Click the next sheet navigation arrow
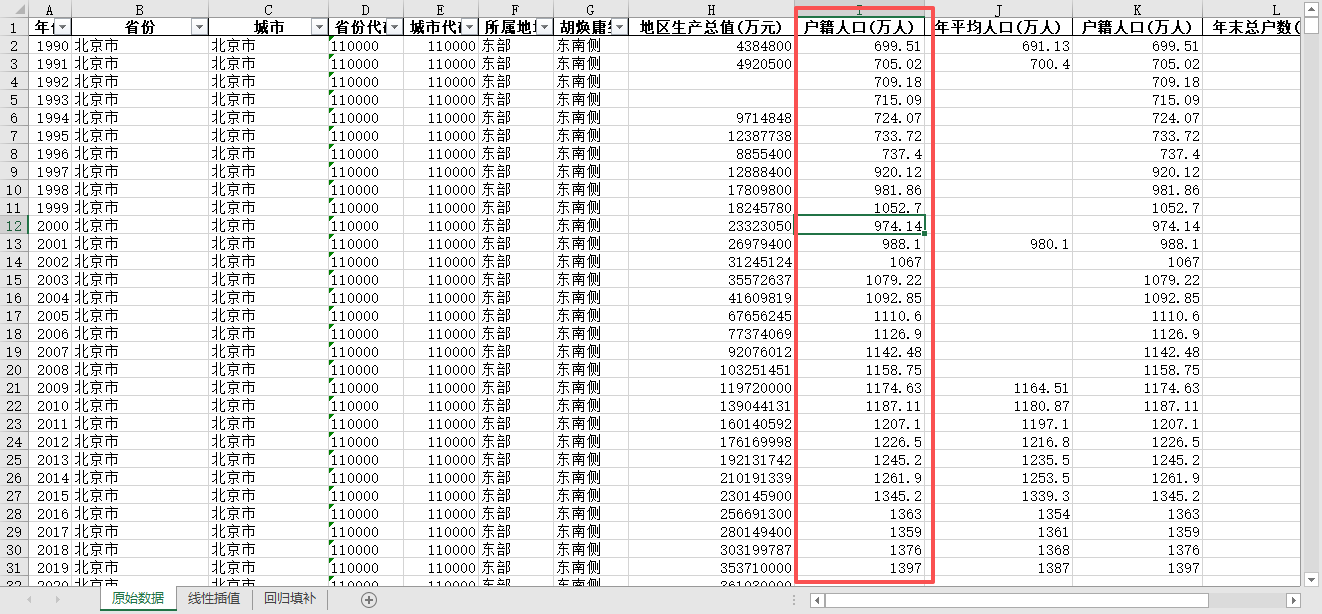 pos(57,600)
